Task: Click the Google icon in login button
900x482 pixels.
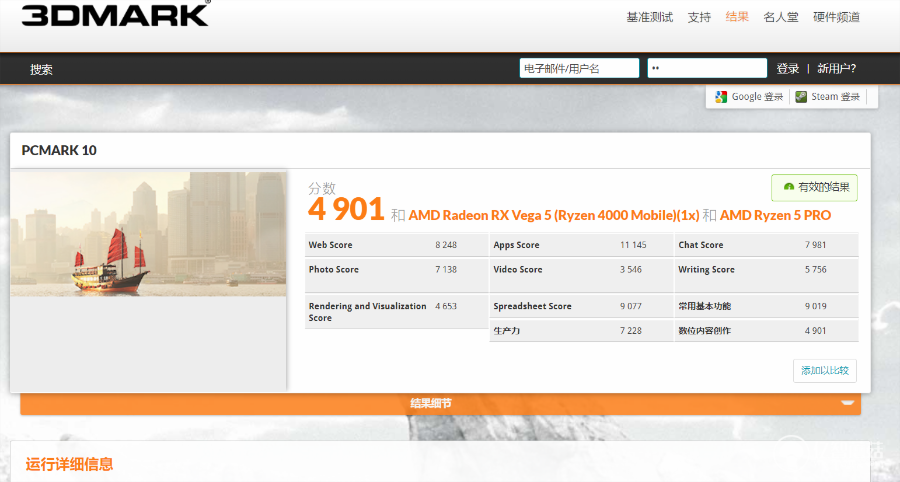Action: point(721,97)
